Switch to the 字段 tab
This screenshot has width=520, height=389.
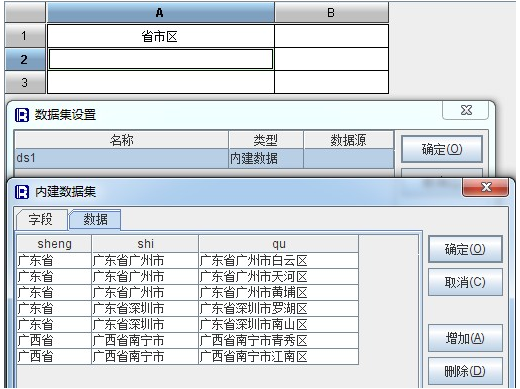click(x=41, y=219)
